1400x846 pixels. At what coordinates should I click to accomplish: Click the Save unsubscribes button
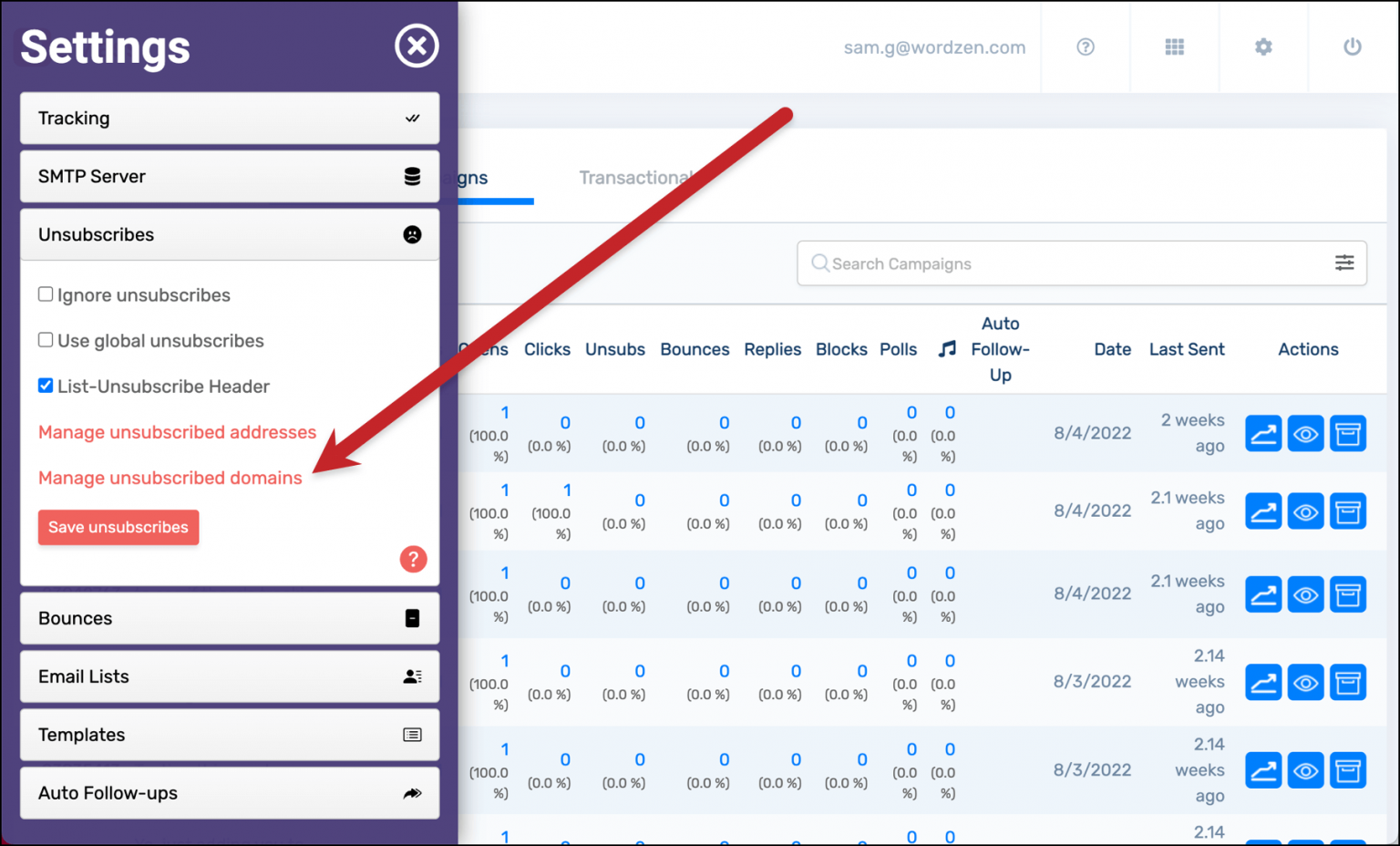point(118,527)
